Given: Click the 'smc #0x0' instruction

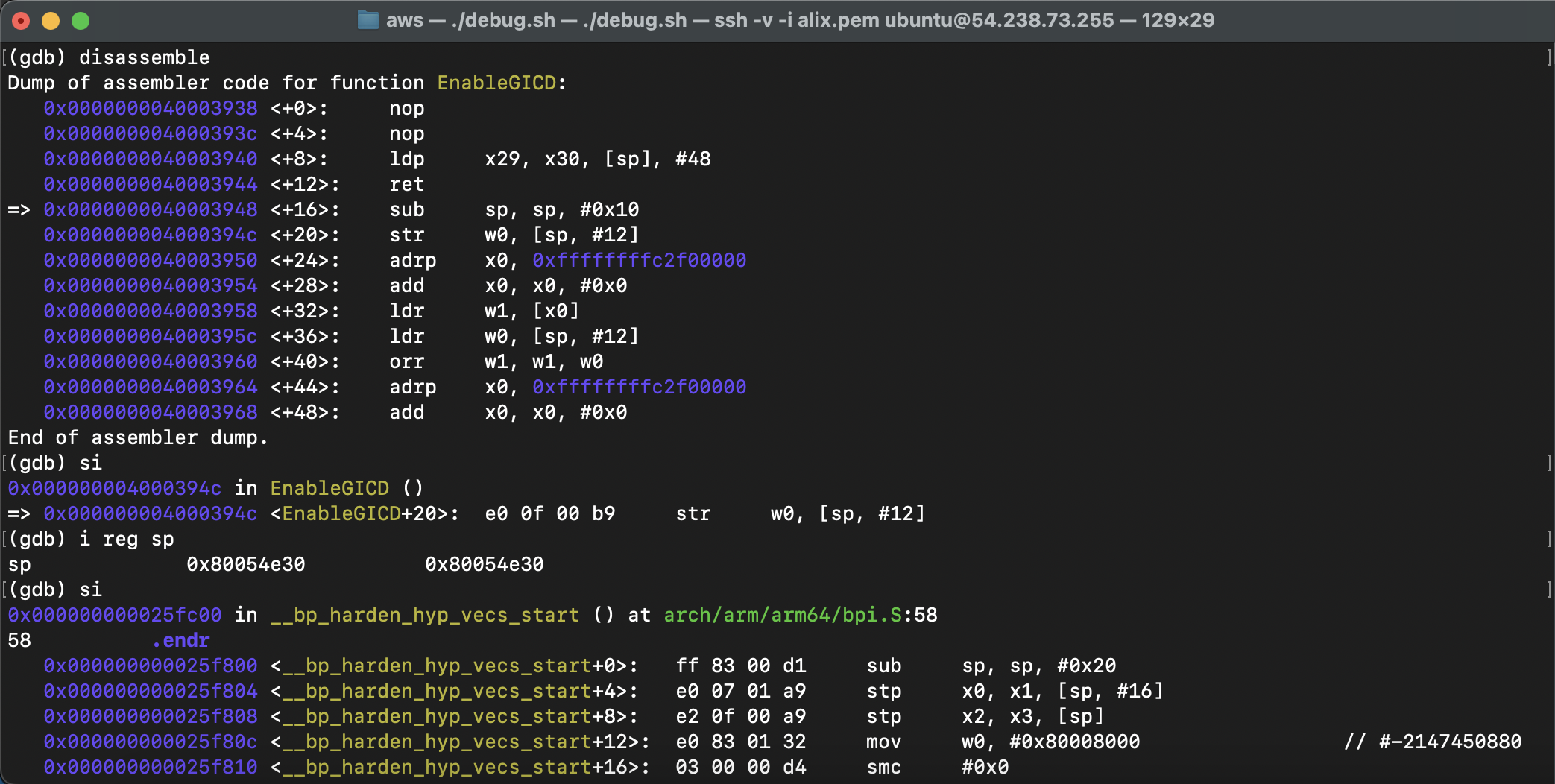Looking at the screenshot, I should (938, 767).
